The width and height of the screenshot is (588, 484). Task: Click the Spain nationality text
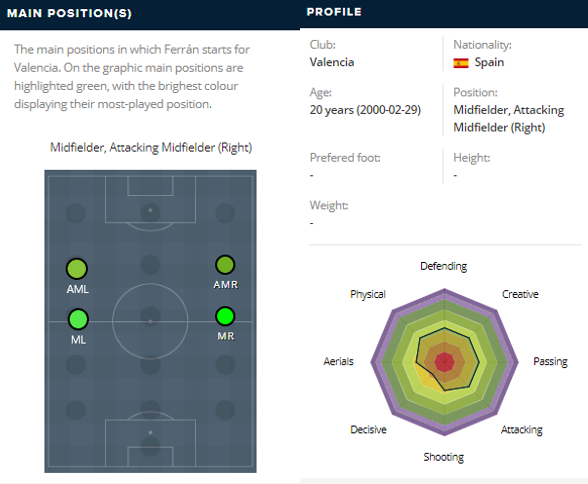point(489,62)
